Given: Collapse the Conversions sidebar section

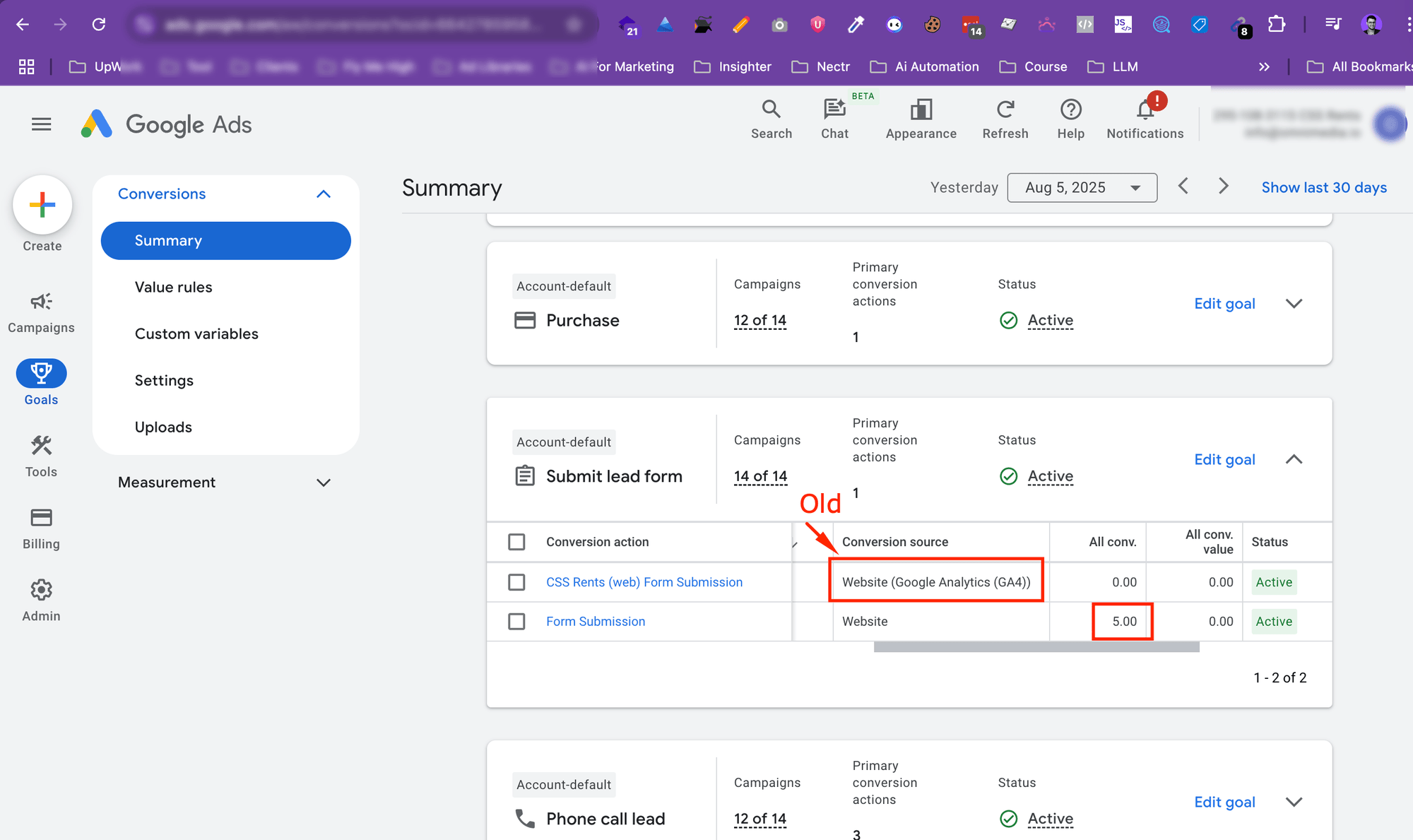Looking at the screenshot, I should click(x=324, y=194).
